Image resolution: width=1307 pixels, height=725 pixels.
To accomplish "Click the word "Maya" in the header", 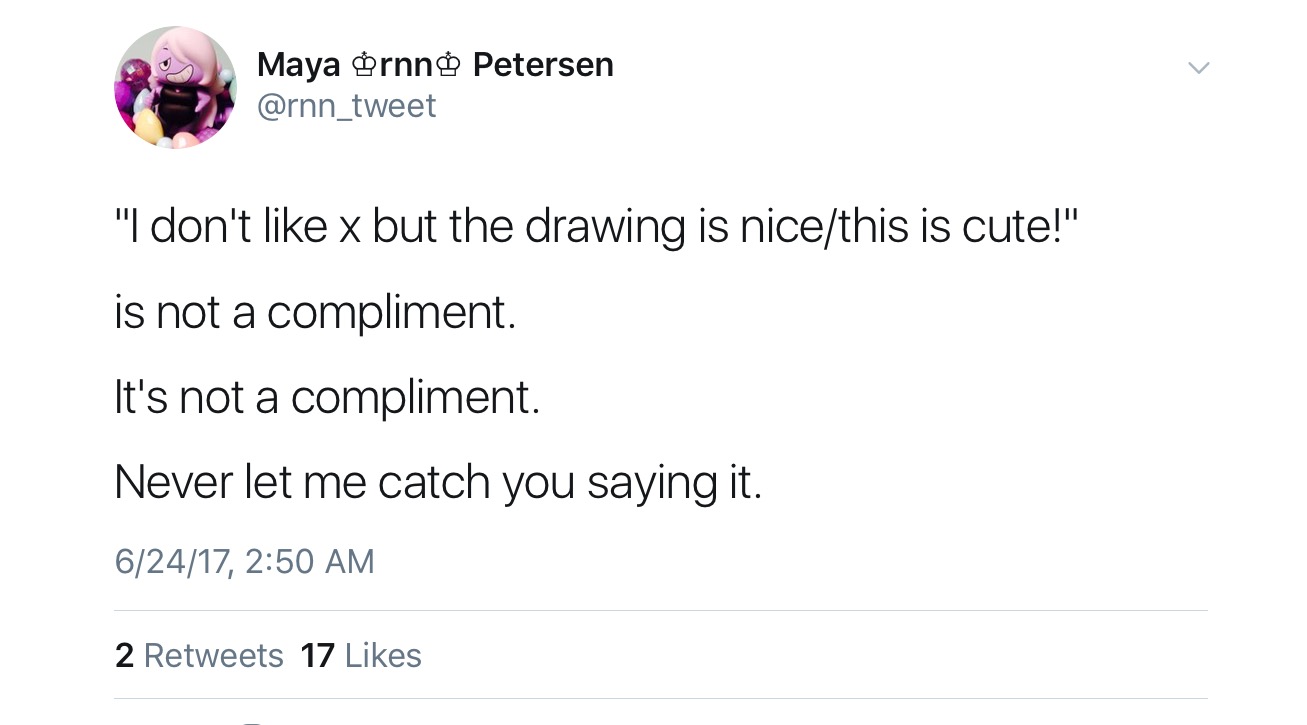I will [299, 65].
